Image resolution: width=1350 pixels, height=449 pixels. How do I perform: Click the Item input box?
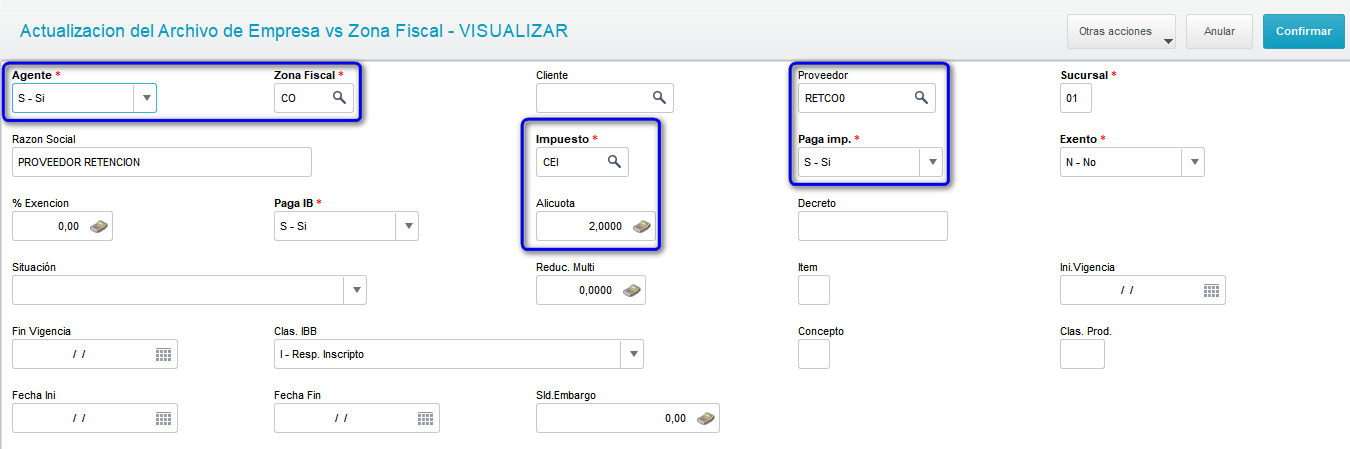click(x=814, y=290)
